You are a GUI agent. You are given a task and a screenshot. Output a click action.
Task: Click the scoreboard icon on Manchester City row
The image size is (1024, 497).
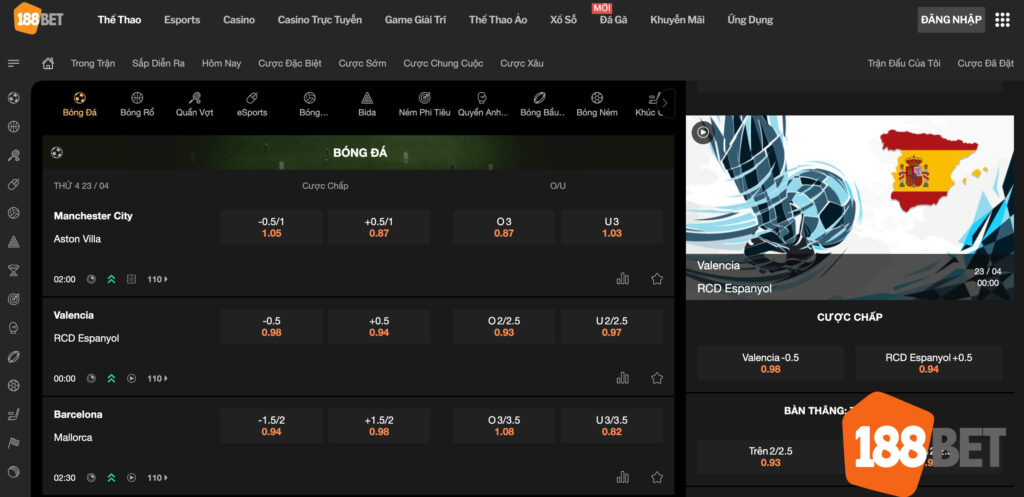coord(131,279)
